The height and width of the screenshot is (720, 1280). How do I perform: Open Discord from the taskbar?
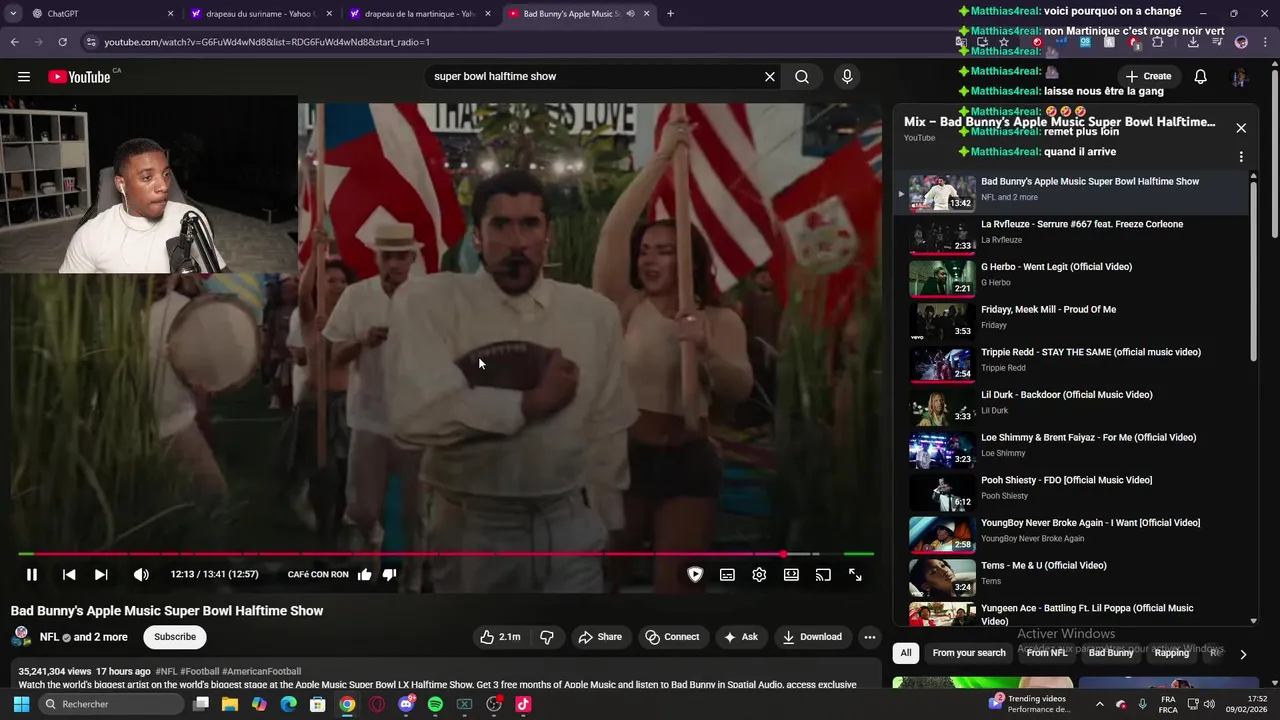406,704
